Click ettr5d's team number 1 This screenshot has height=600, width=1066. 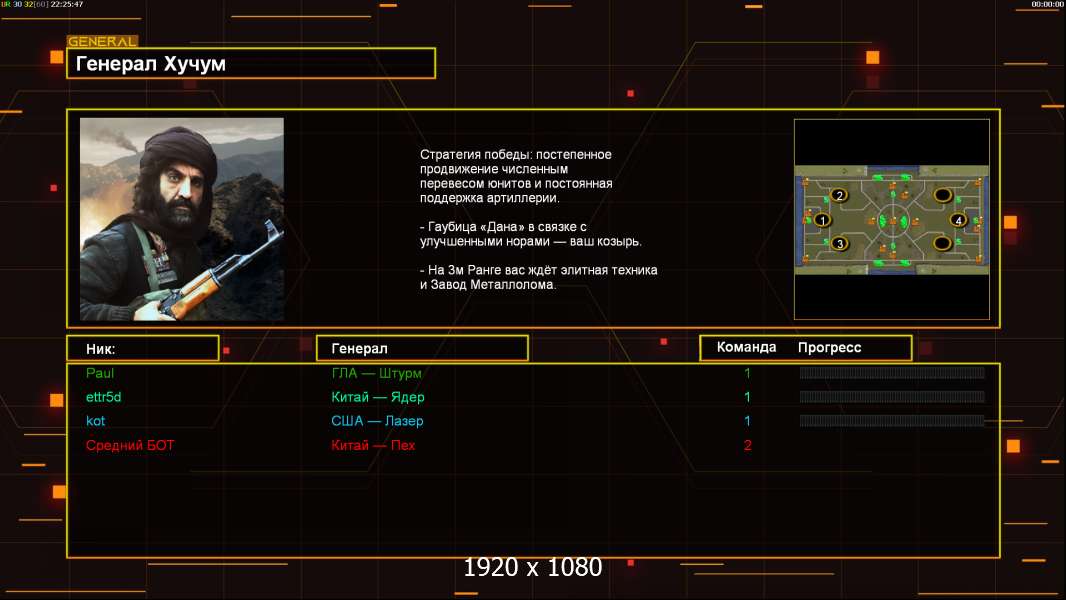(x=747, y=397)
